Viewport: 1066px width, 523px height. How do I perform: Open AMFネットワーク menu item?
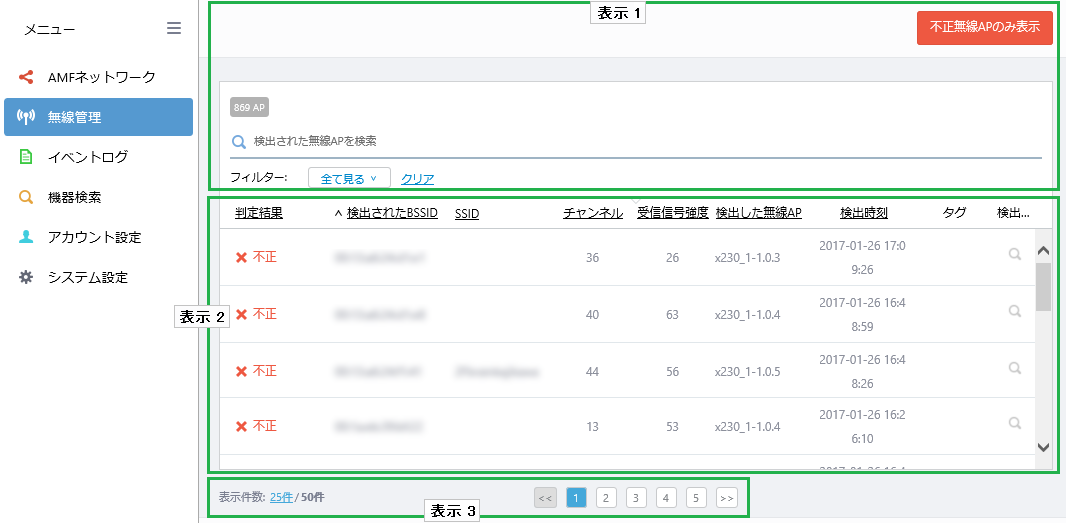pos(99,77)
